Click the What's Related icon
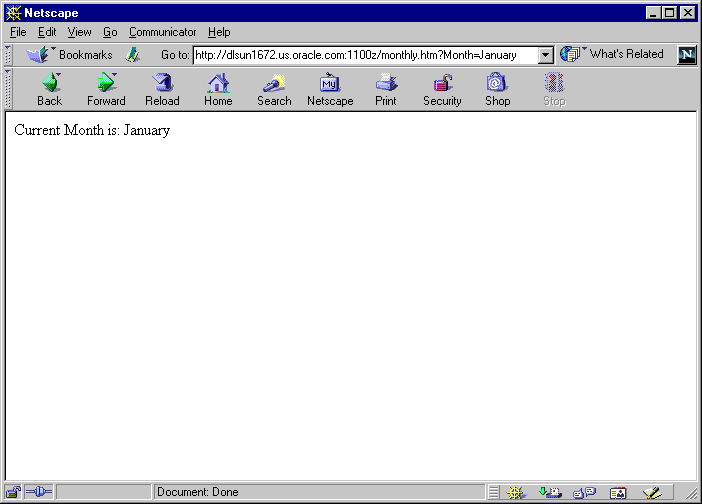Viewport: 702px width, 504px height. point(570,54)
